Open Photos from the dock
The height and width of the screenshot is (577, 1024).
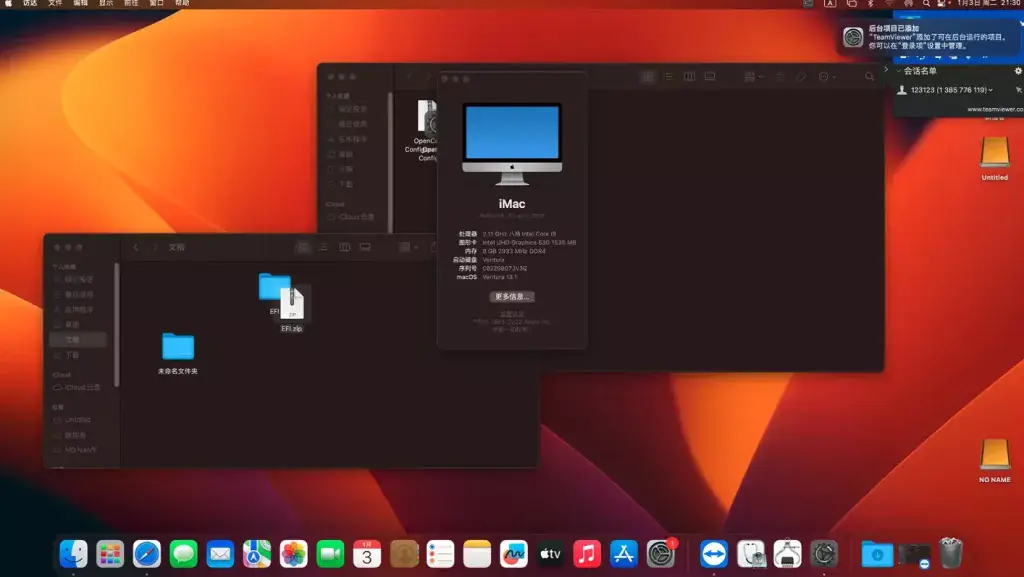click(x=294, y=554)
